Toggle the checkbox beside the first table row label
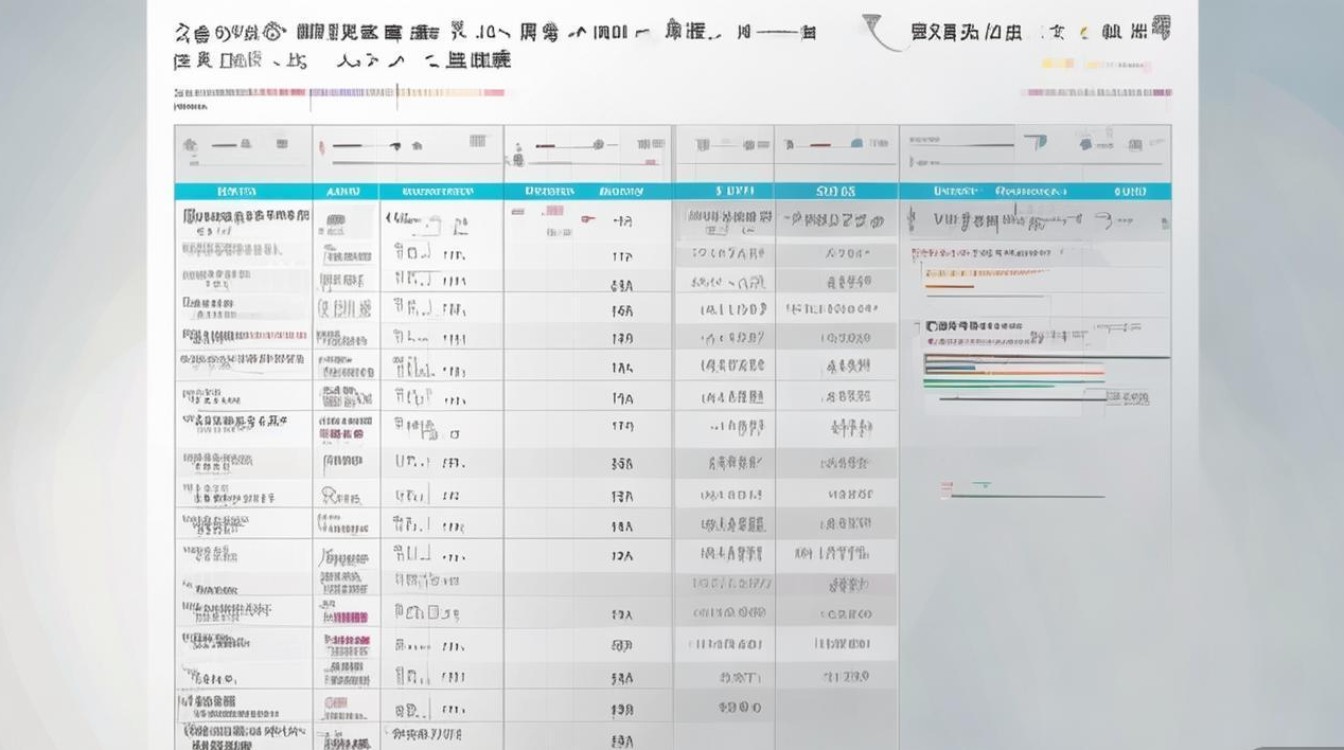This screenshot has width=1344, height=750. [186, 214]
